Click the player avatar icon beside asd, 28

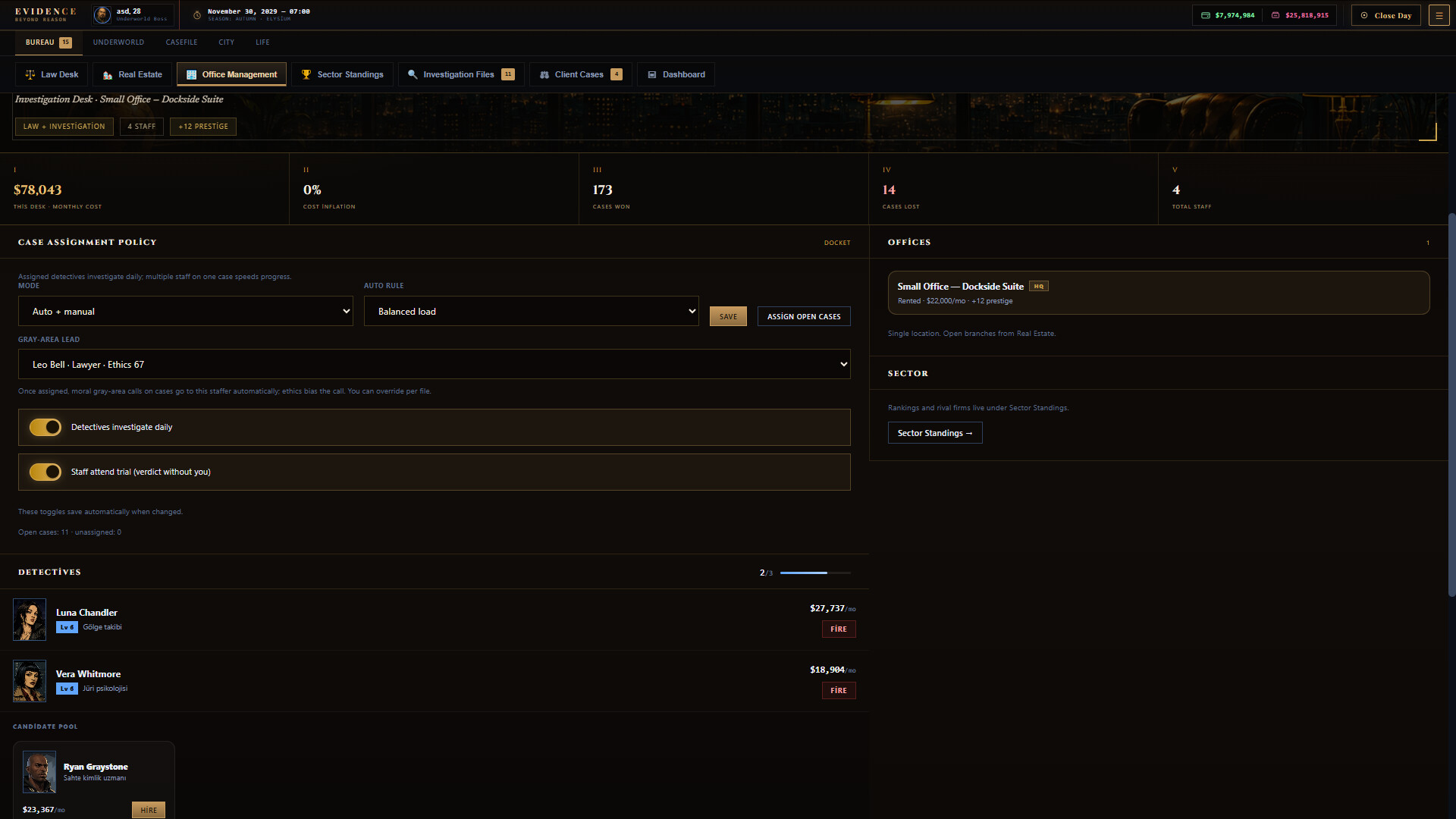point(102,14)
